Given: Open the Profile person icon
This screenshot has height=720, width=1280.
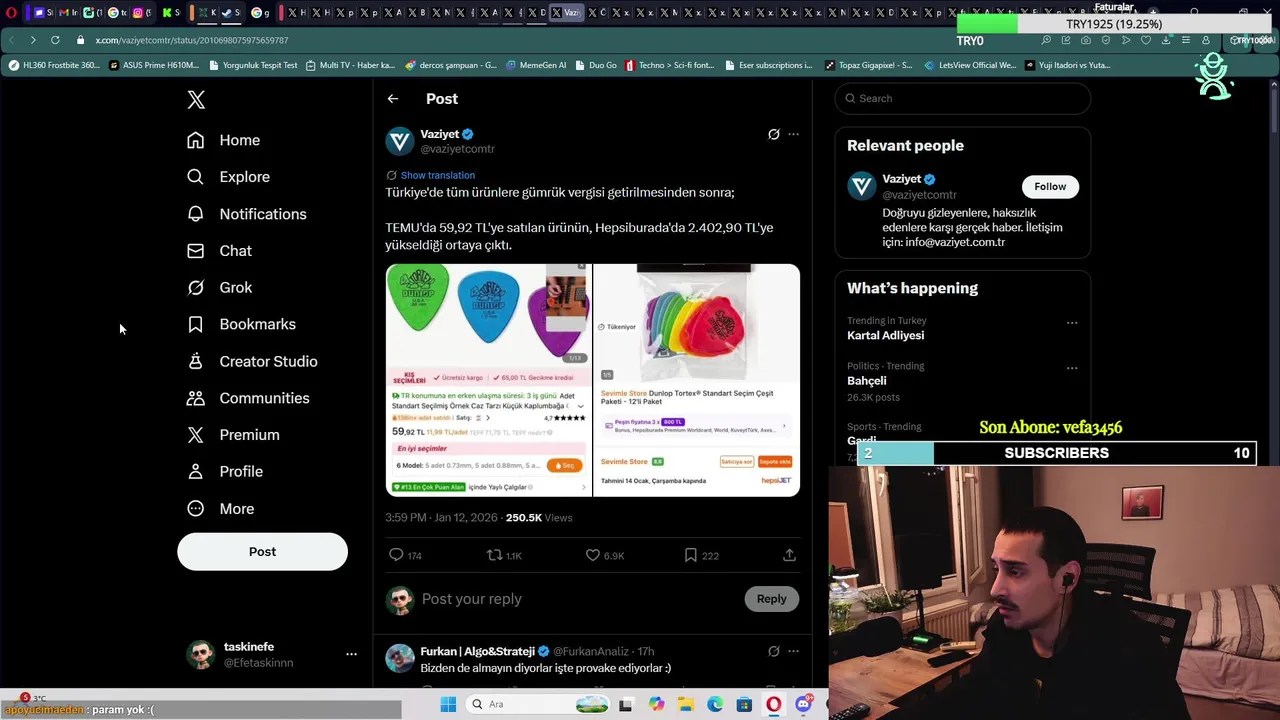Looking at the screenshot, I should coord(196,471).
